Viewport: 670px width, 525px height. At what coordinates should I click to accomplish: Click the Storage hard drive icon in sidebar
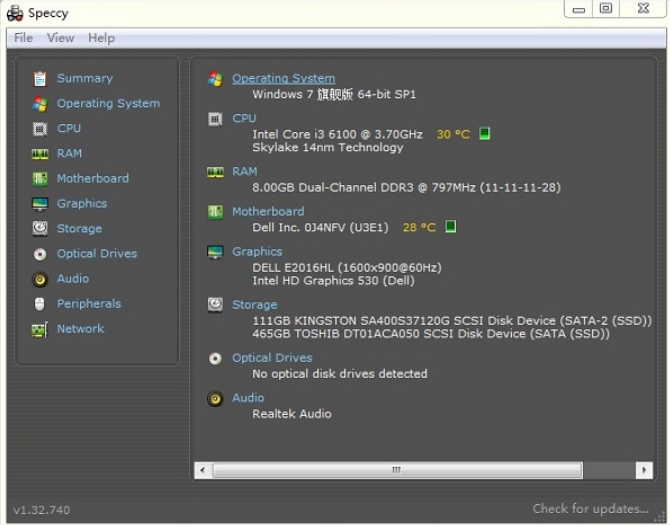[x=40, y=229]
